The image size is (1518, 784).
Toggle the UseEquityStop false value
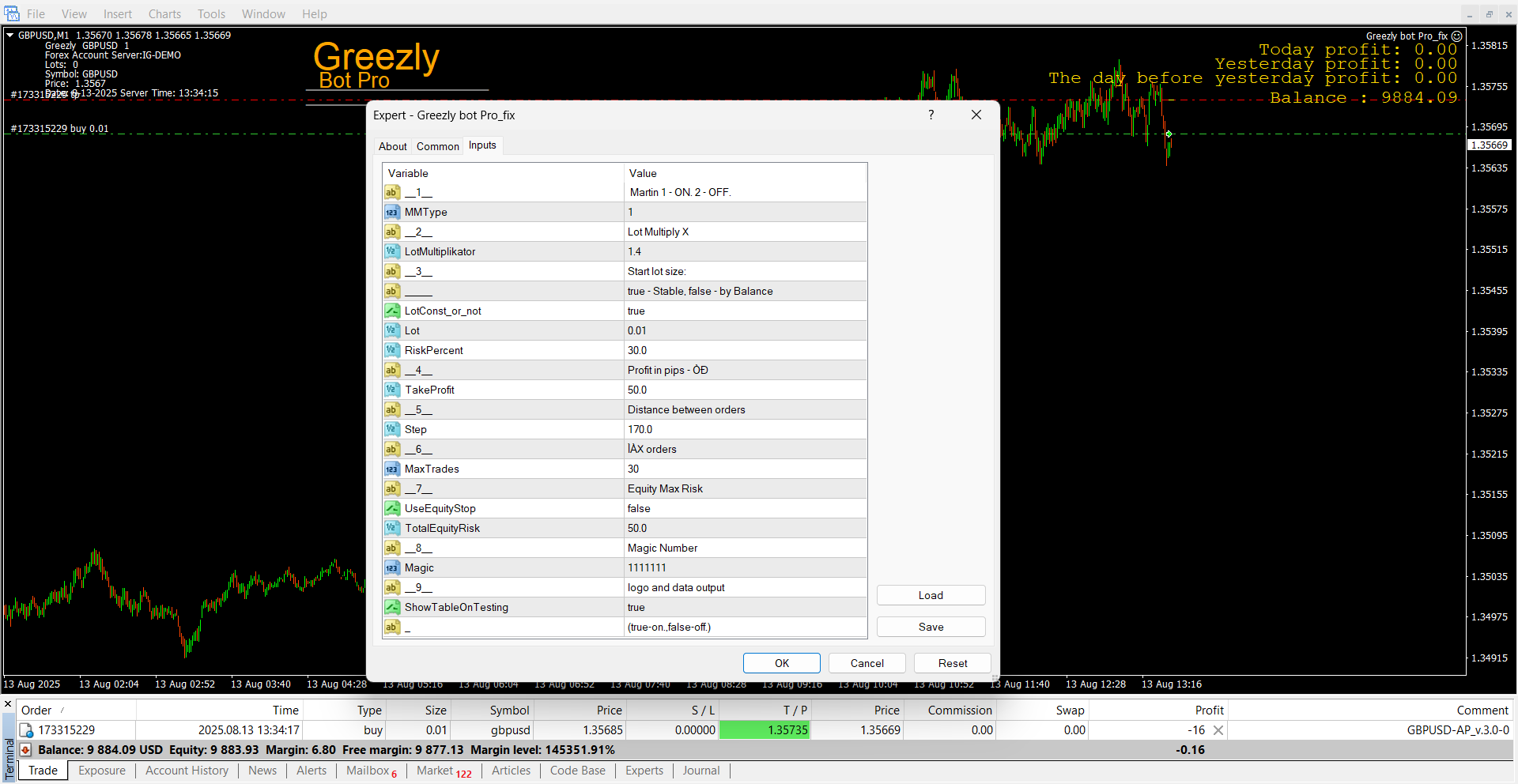click(743, 508)
